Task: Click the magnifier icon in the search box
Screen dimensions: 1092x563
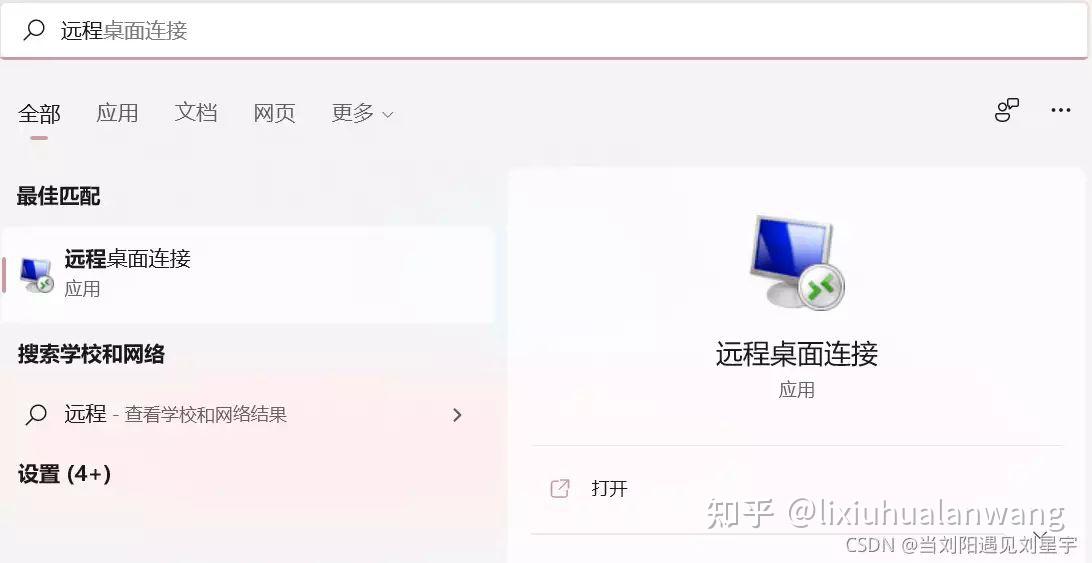Action: tap(34, 29)
